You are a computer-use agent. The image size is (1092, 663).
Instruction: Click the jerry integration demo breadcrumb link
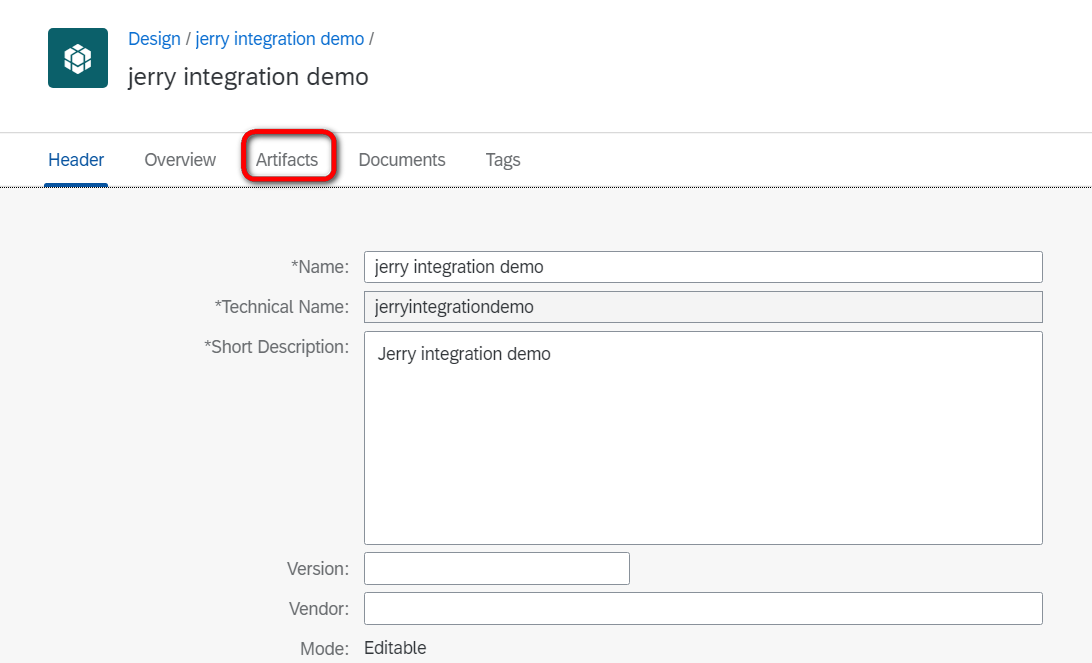[x=279, y=39]
